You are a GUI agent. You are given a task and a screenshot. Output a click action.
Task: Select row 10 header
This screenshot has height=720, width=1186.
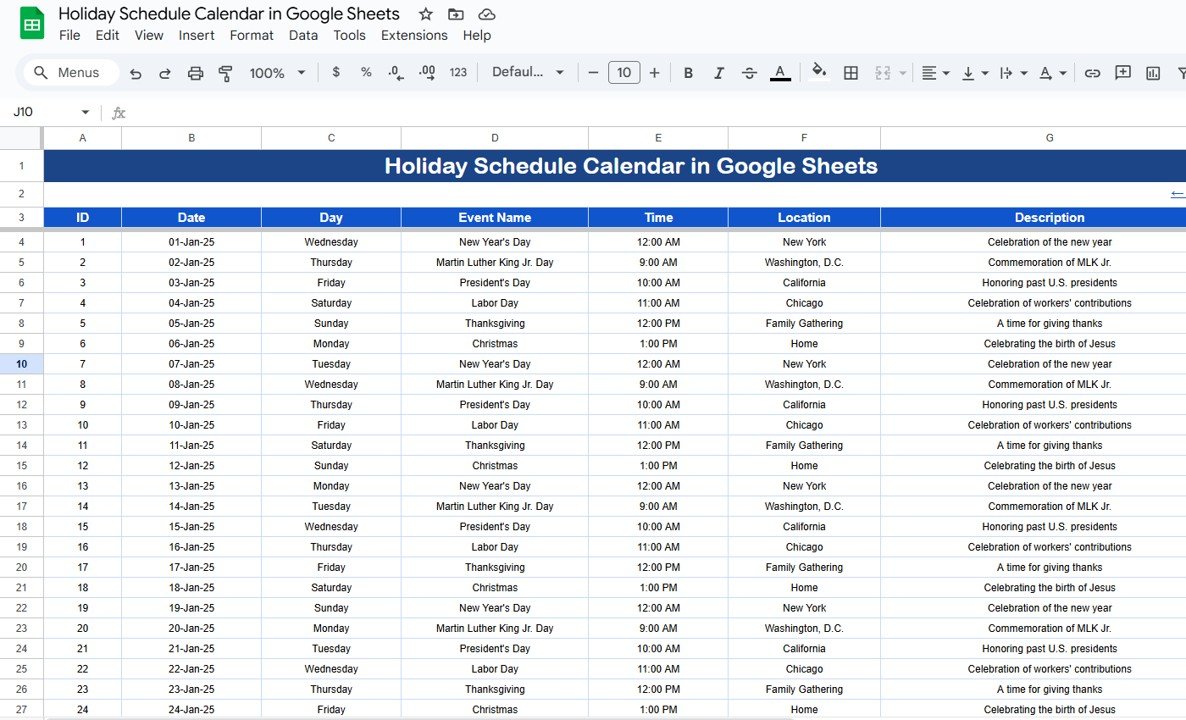21,364
